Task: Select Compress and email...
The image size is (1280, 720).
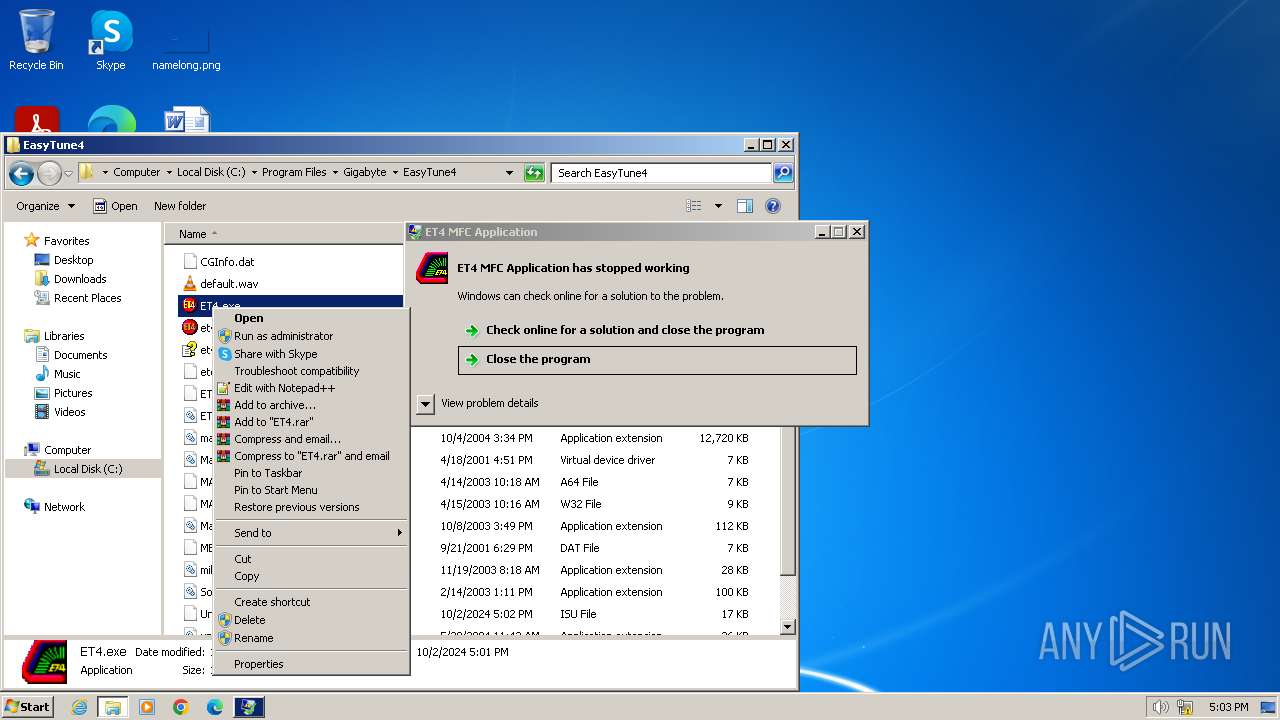Action: (311, 439)
